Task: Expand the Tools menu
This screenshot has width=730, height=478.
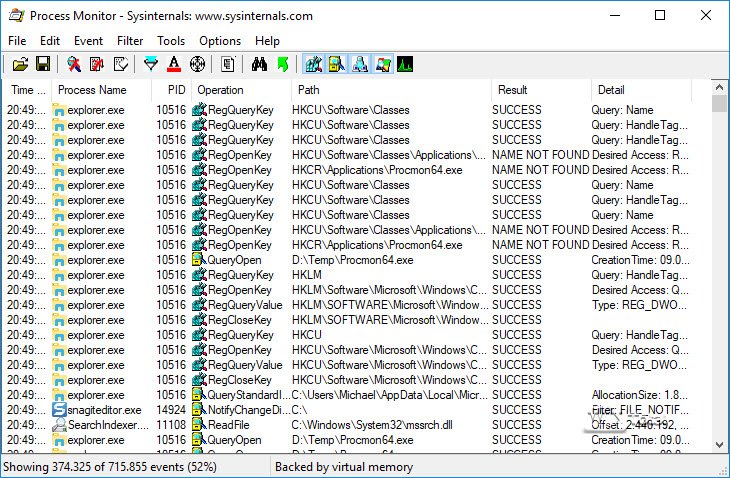Action: 171,41
